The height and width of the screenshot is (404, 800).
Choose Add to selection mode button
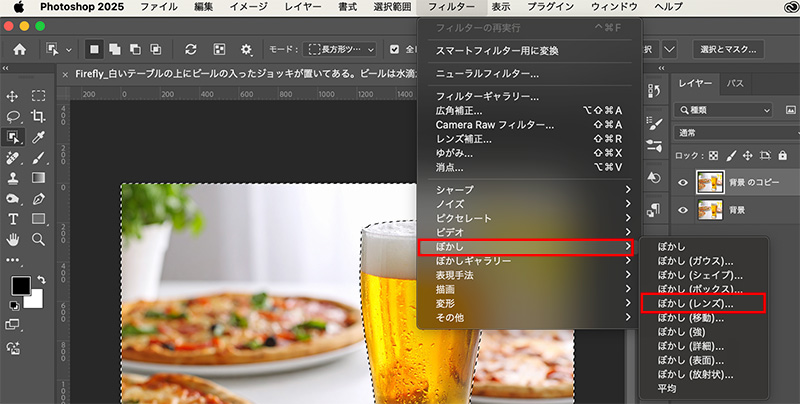(x=115, y=49)
